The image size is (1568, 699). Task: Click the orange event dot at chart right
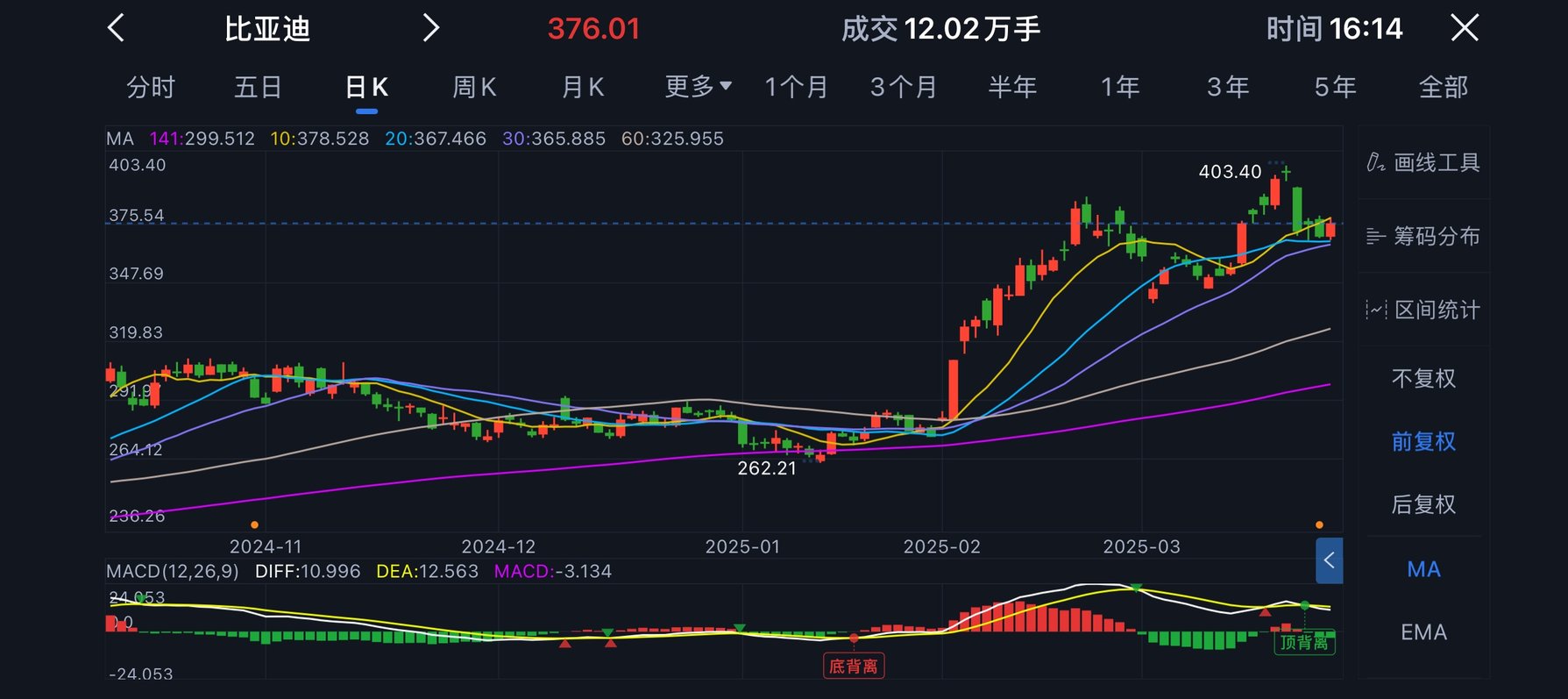click(1319, 524)
